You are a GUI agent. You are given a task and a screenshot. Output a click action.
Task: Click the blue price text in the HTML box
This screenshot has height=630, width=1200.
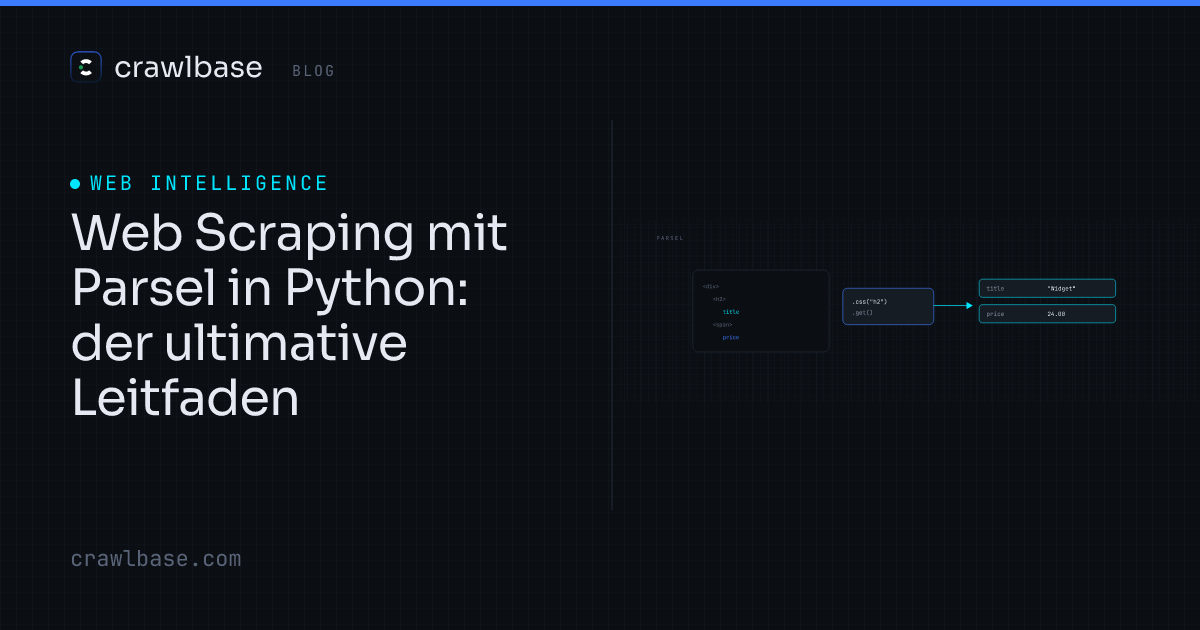731,338
